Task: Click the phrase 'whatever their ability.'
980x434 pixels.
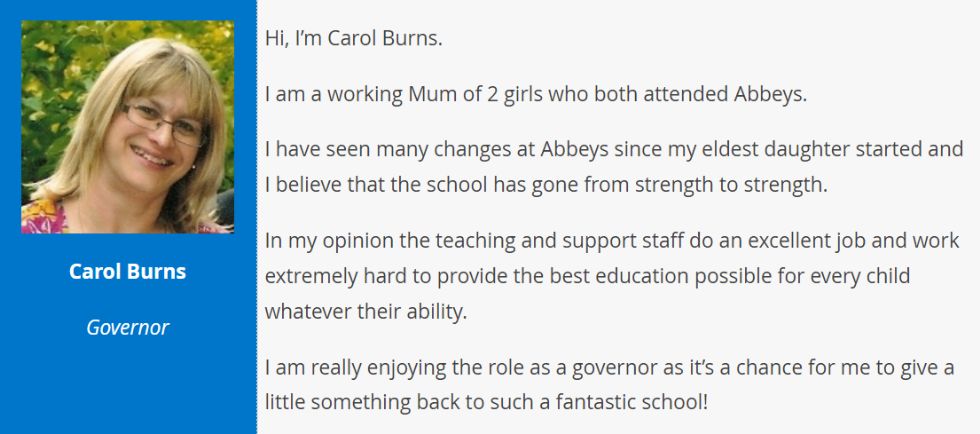Action: coord(366,311)
